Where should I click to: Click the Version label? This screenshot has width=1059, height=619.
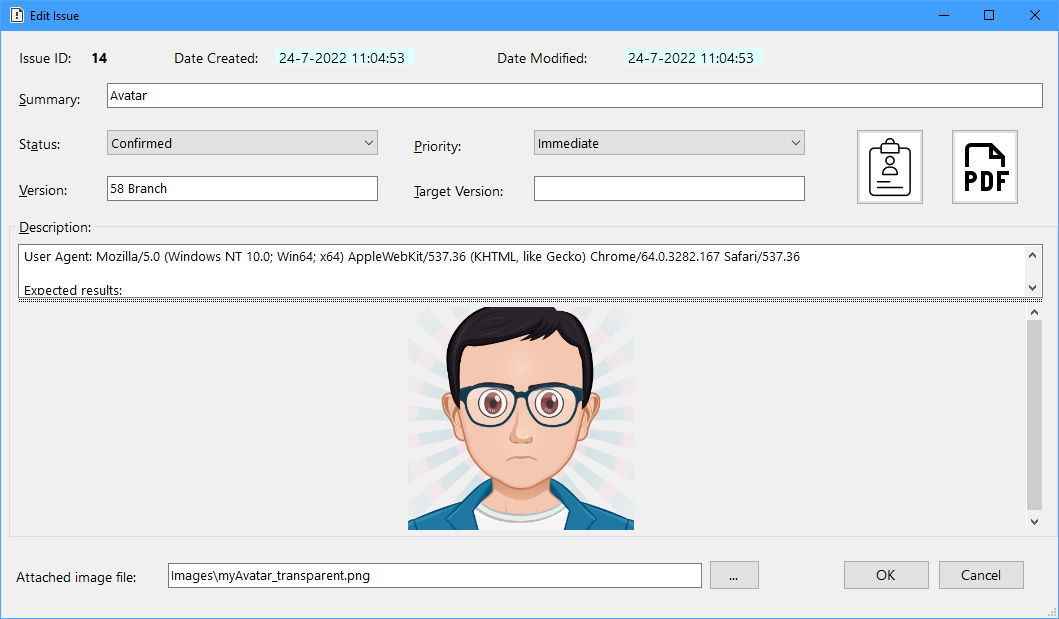click(43, 190)
